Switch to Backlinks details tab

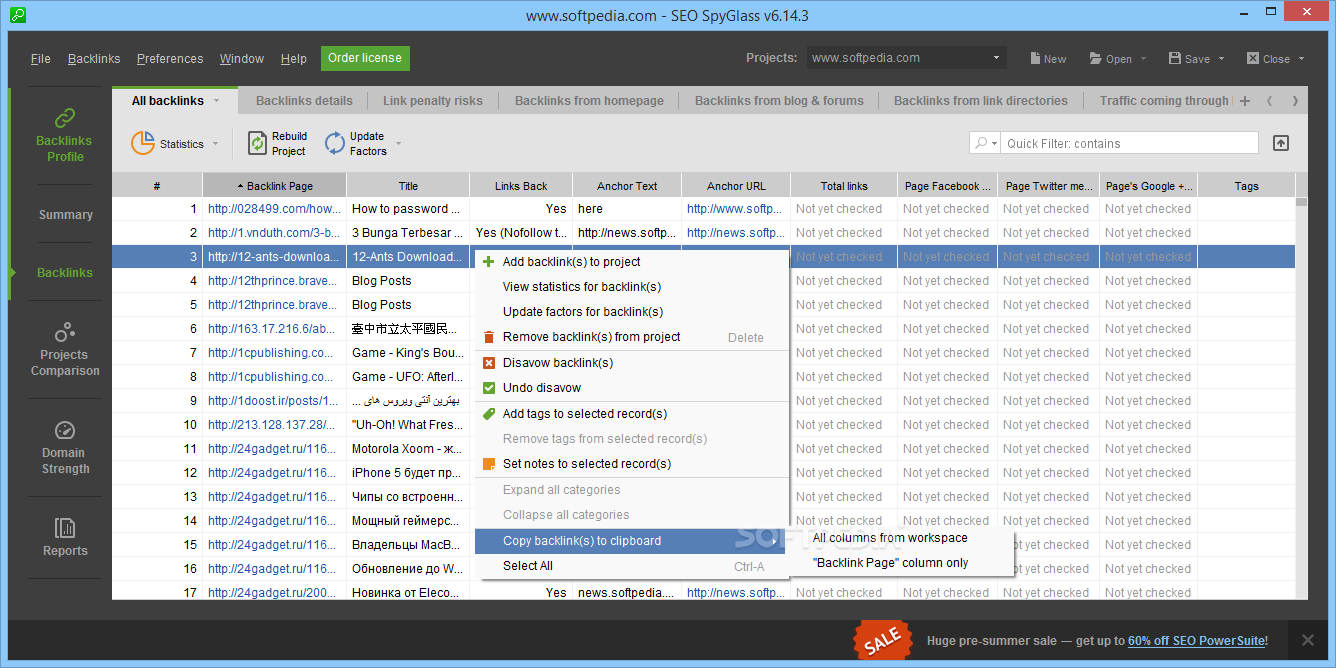304,101
